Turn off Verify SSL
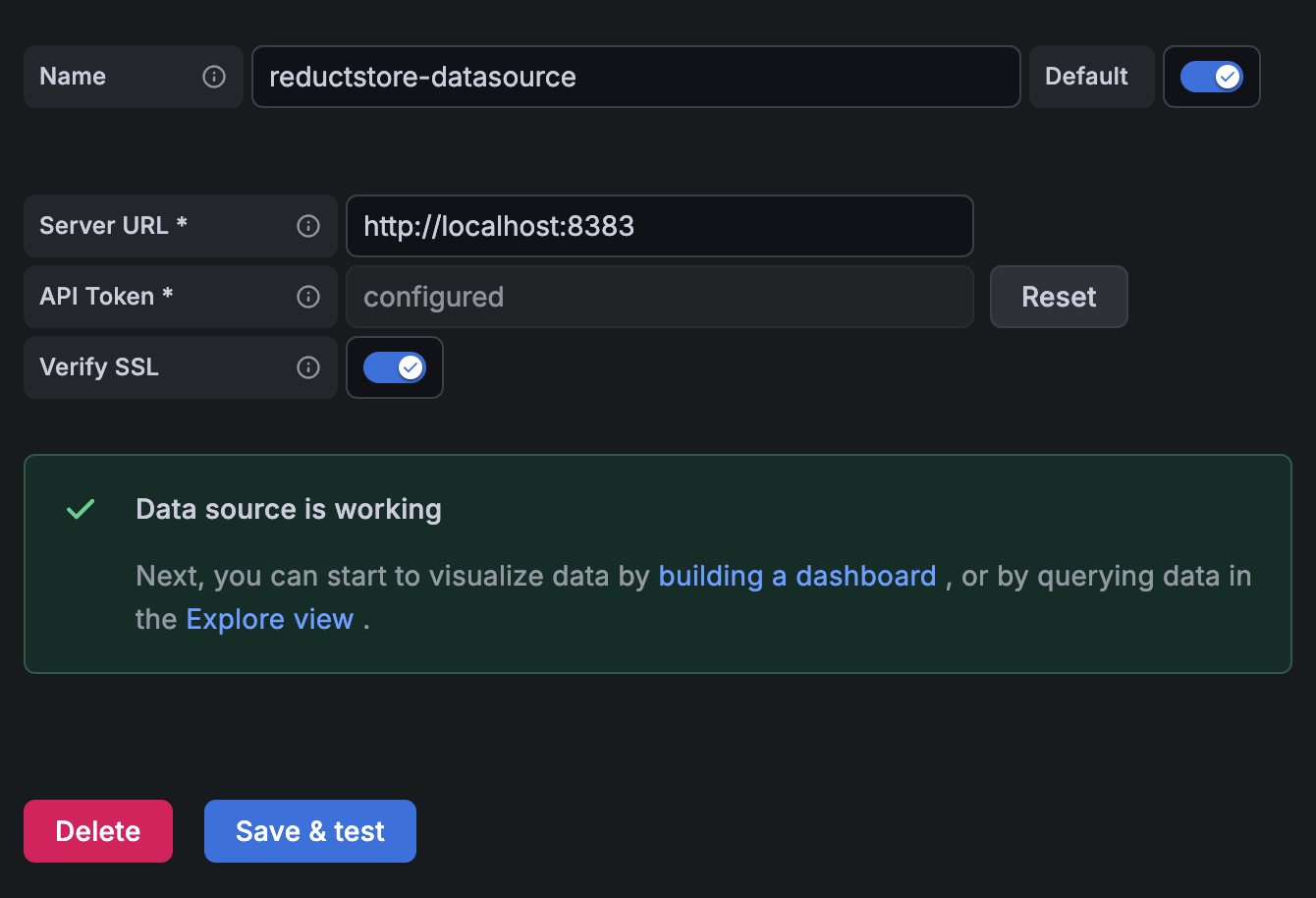The width and height of the screenshot is (1316, 898). [x=395, y=366]
